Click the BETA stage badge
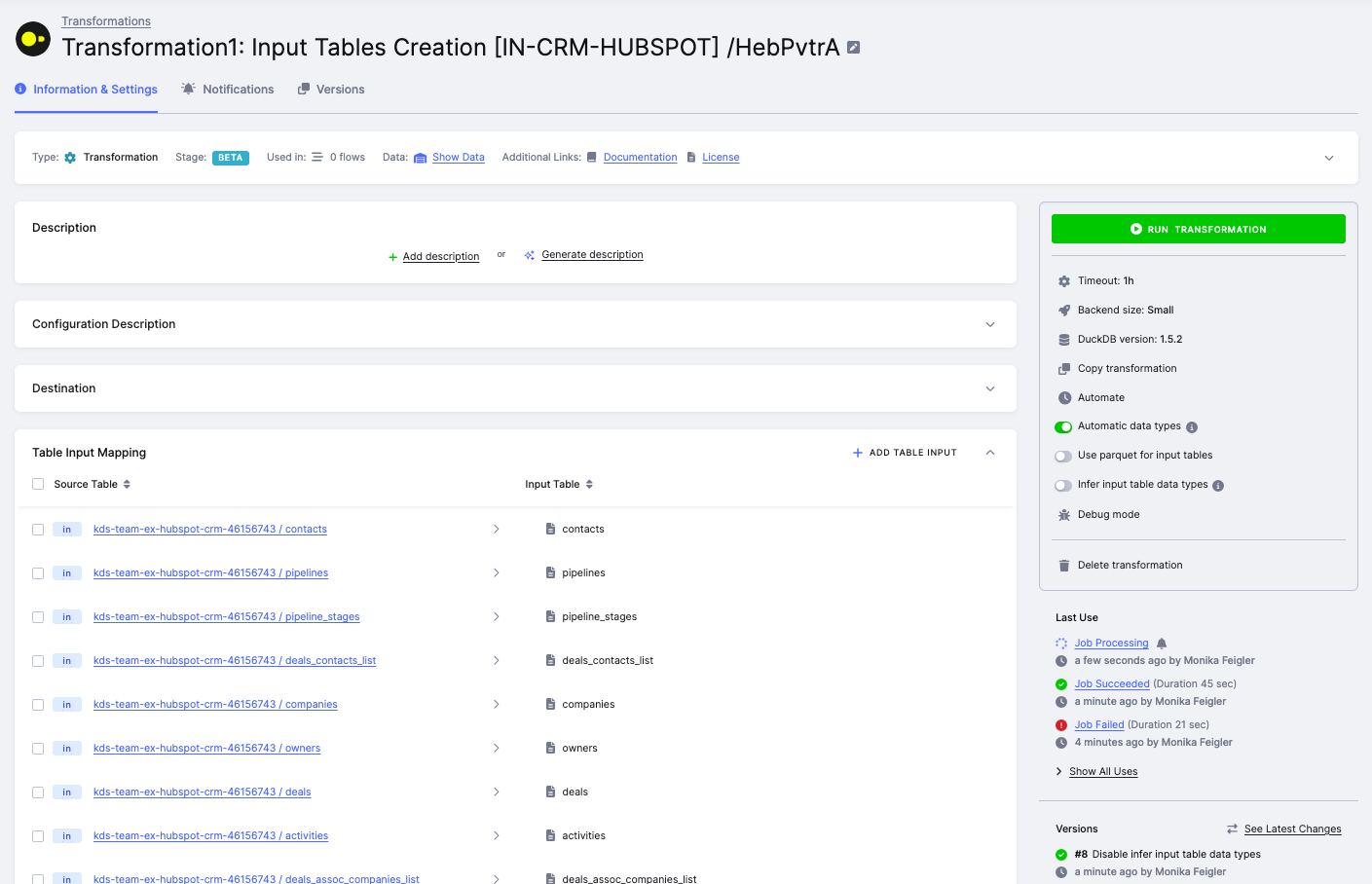 click(231, 158)
